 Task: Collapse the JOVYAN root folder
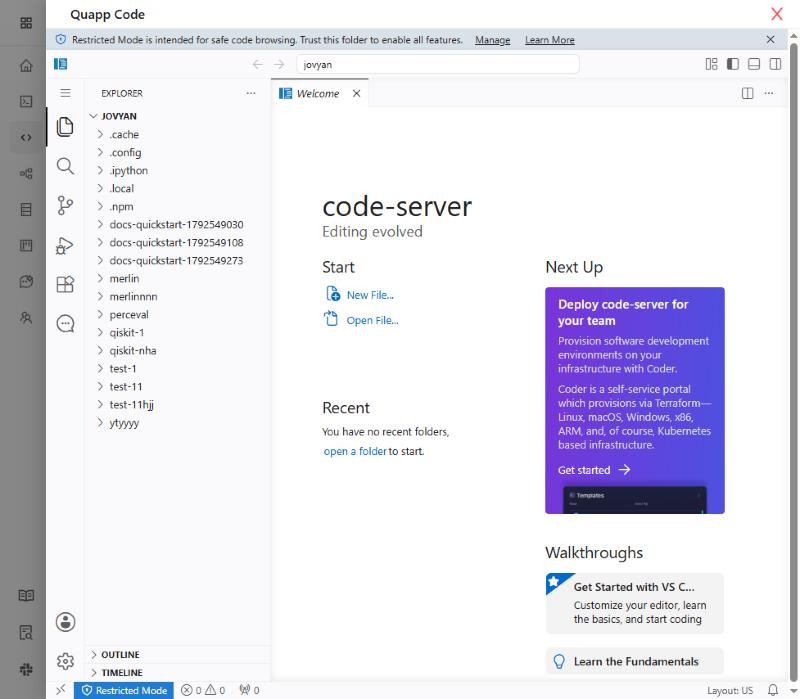[93, 116]
